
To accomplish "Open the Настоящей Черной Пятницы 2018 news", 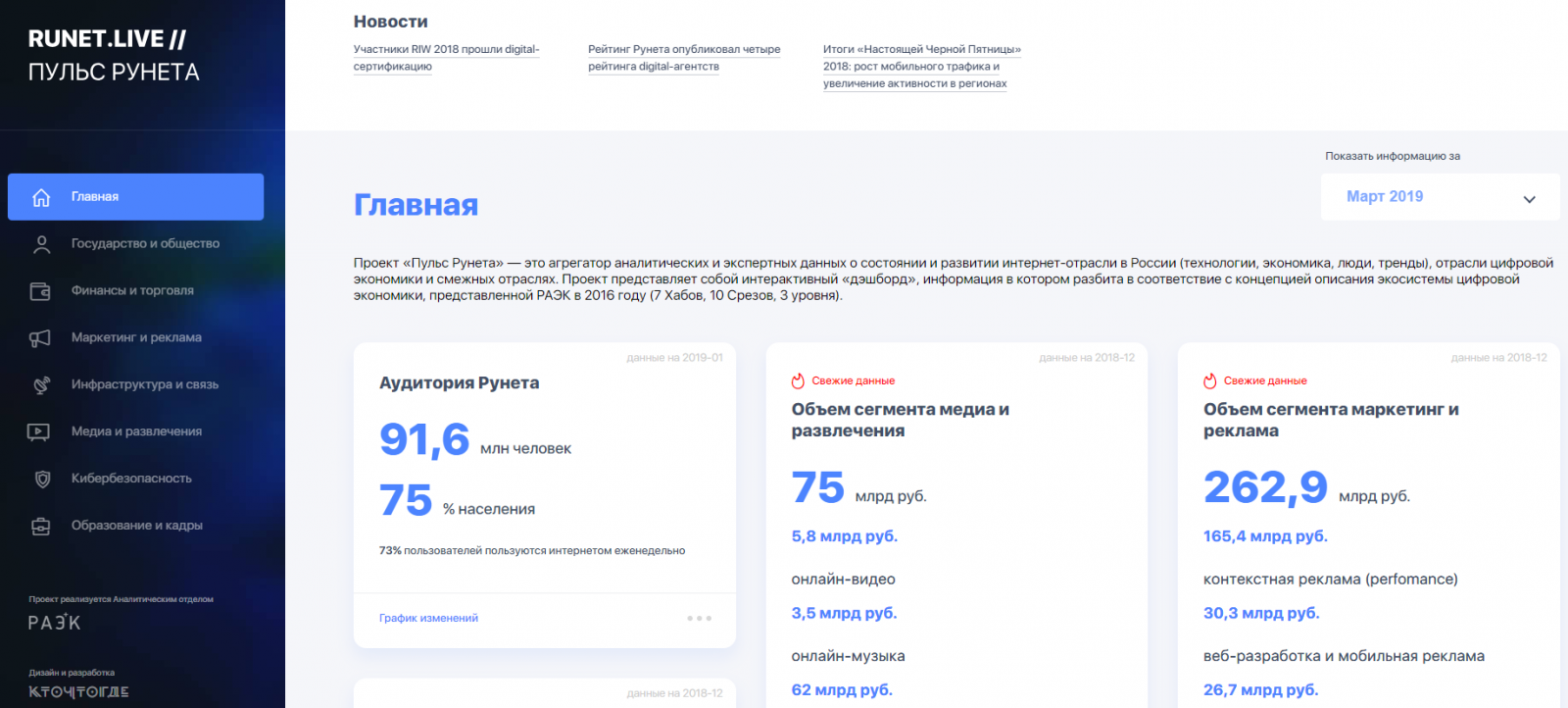I will coord(921,67).
